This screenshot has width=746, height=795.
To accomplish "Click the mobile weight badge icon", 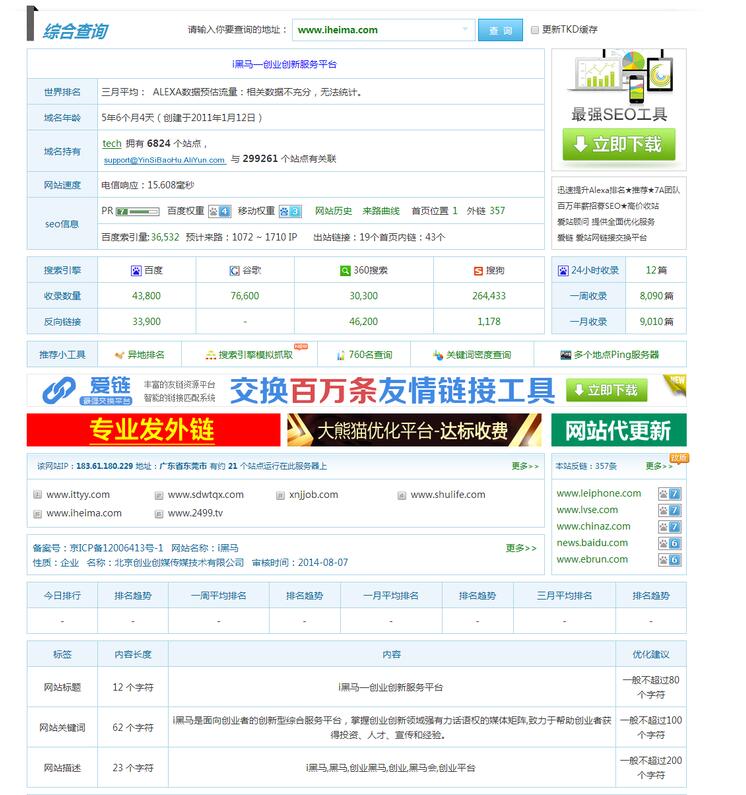I will point(290,211).
